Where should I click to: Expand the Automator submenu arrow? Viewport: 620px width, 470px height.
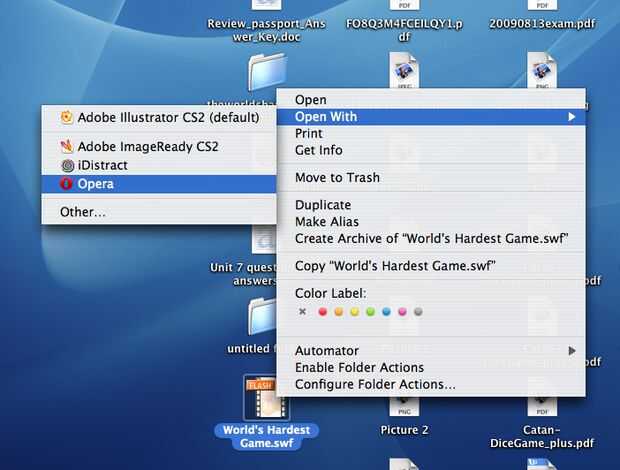click(x=571, y=351)
